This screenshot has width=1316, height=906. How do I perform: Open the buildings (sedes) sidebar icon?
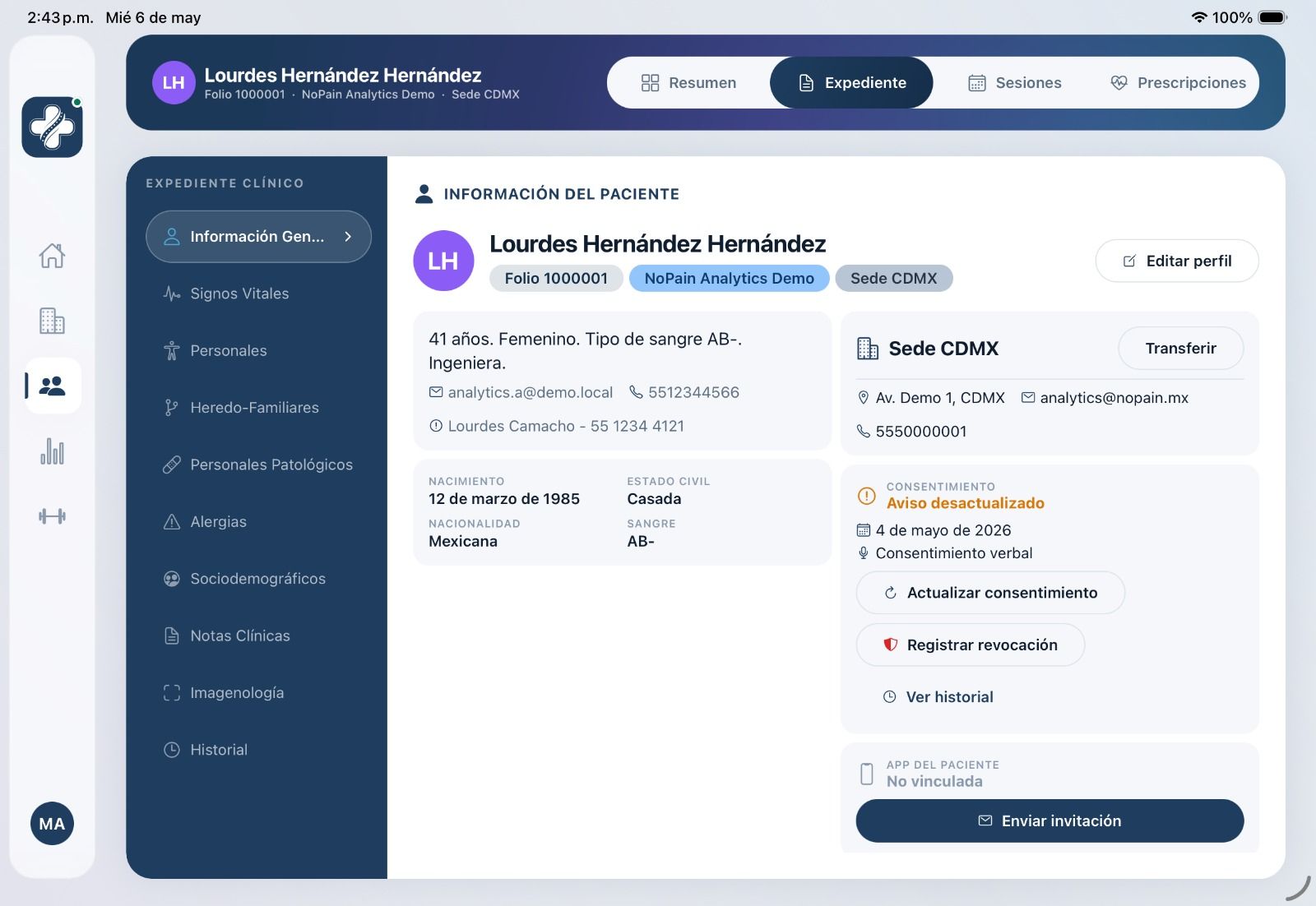coord(52,321)
